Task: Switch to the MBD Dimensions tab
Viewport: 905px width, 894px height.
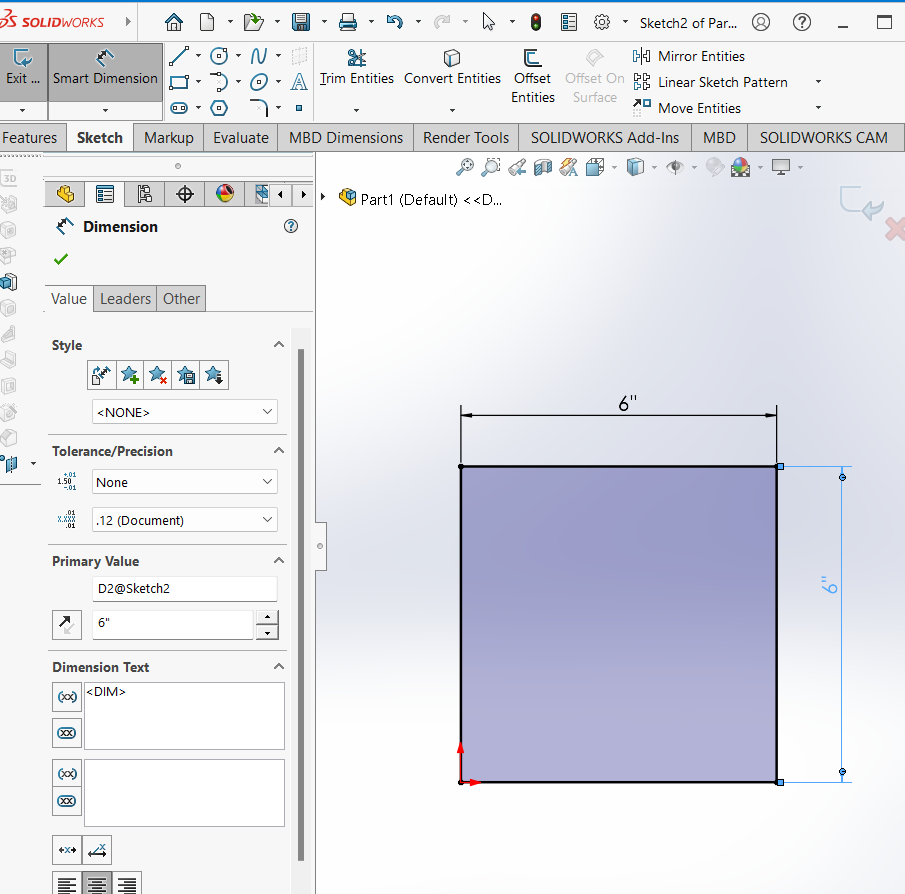Action: pos(346,138)
